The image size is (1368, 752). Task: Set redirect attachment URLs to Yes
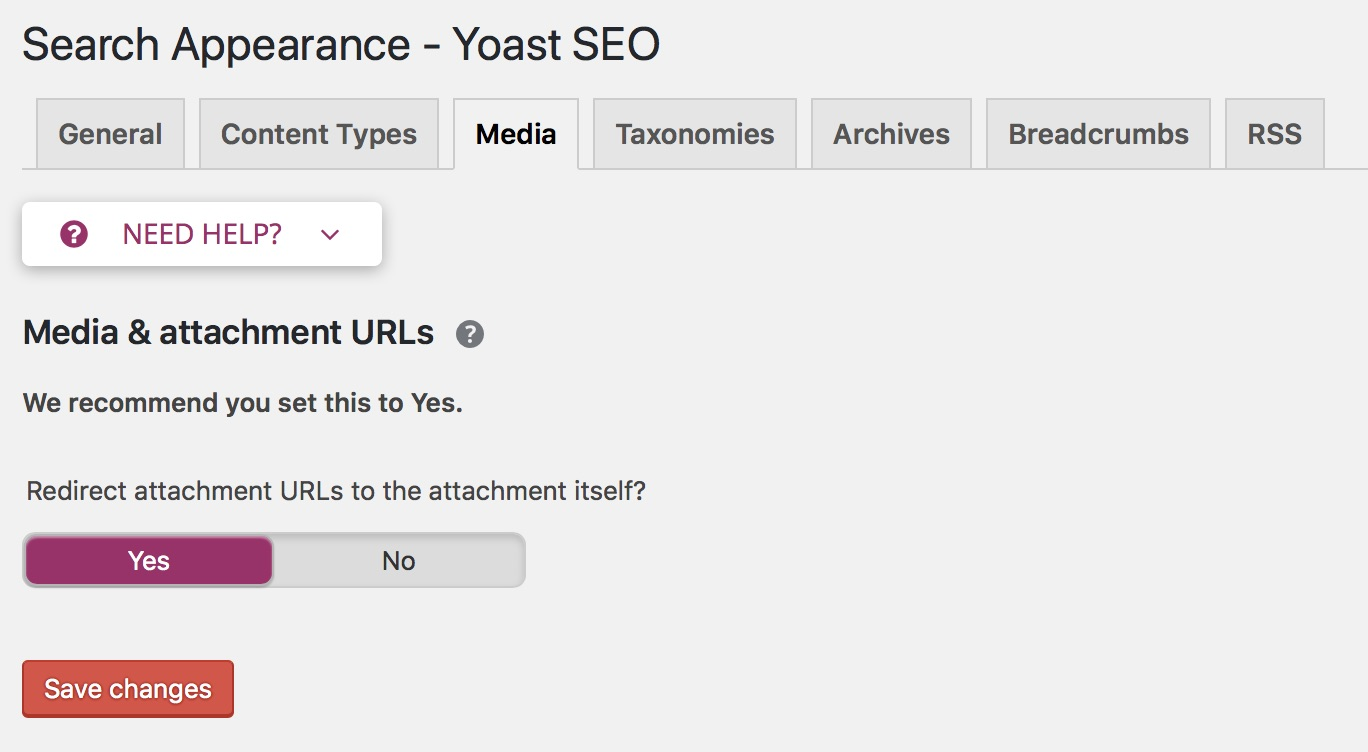149,561
